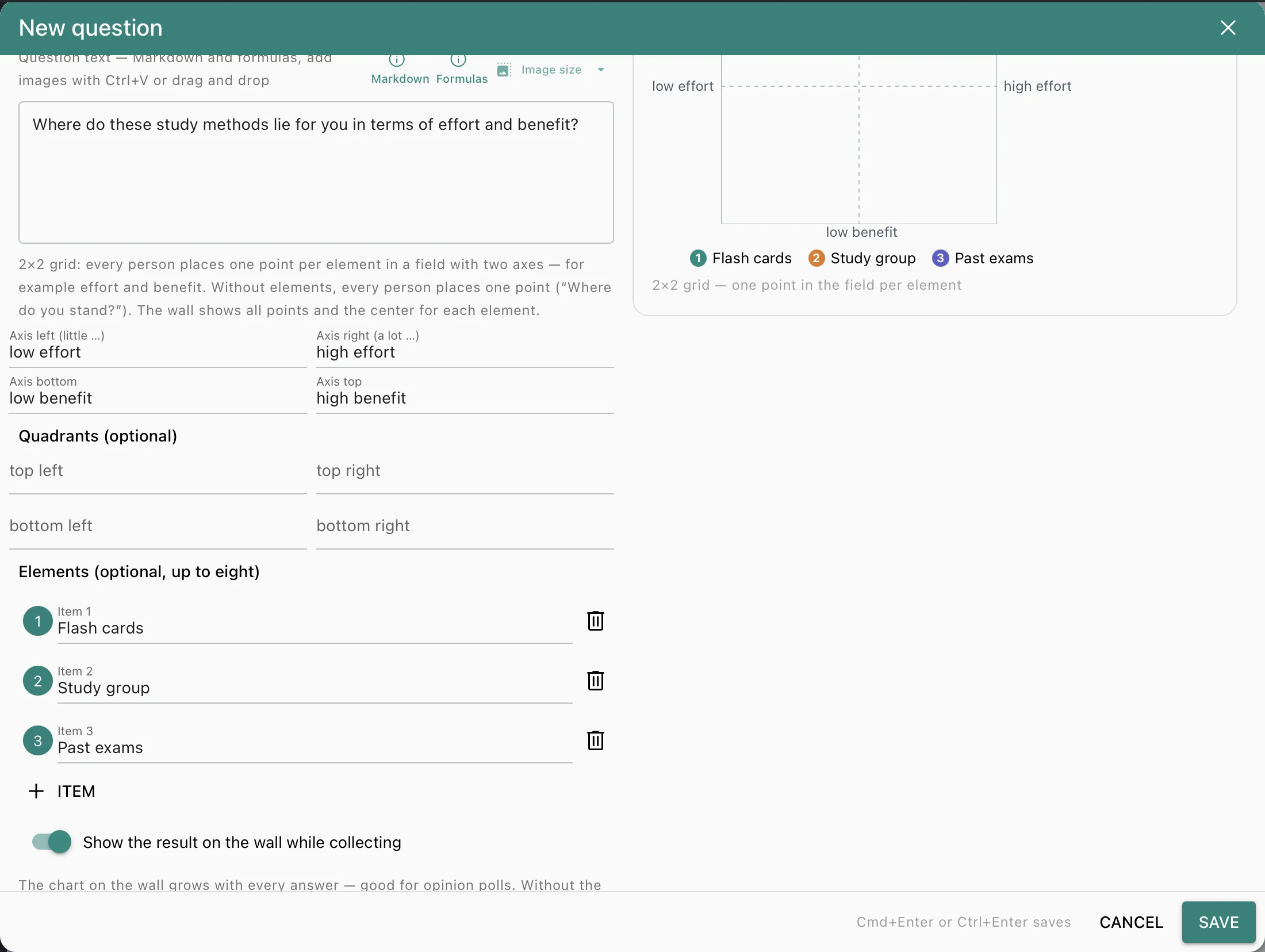
Task: Toggle Show the result on the wall switch
Action: coord(52,842)
